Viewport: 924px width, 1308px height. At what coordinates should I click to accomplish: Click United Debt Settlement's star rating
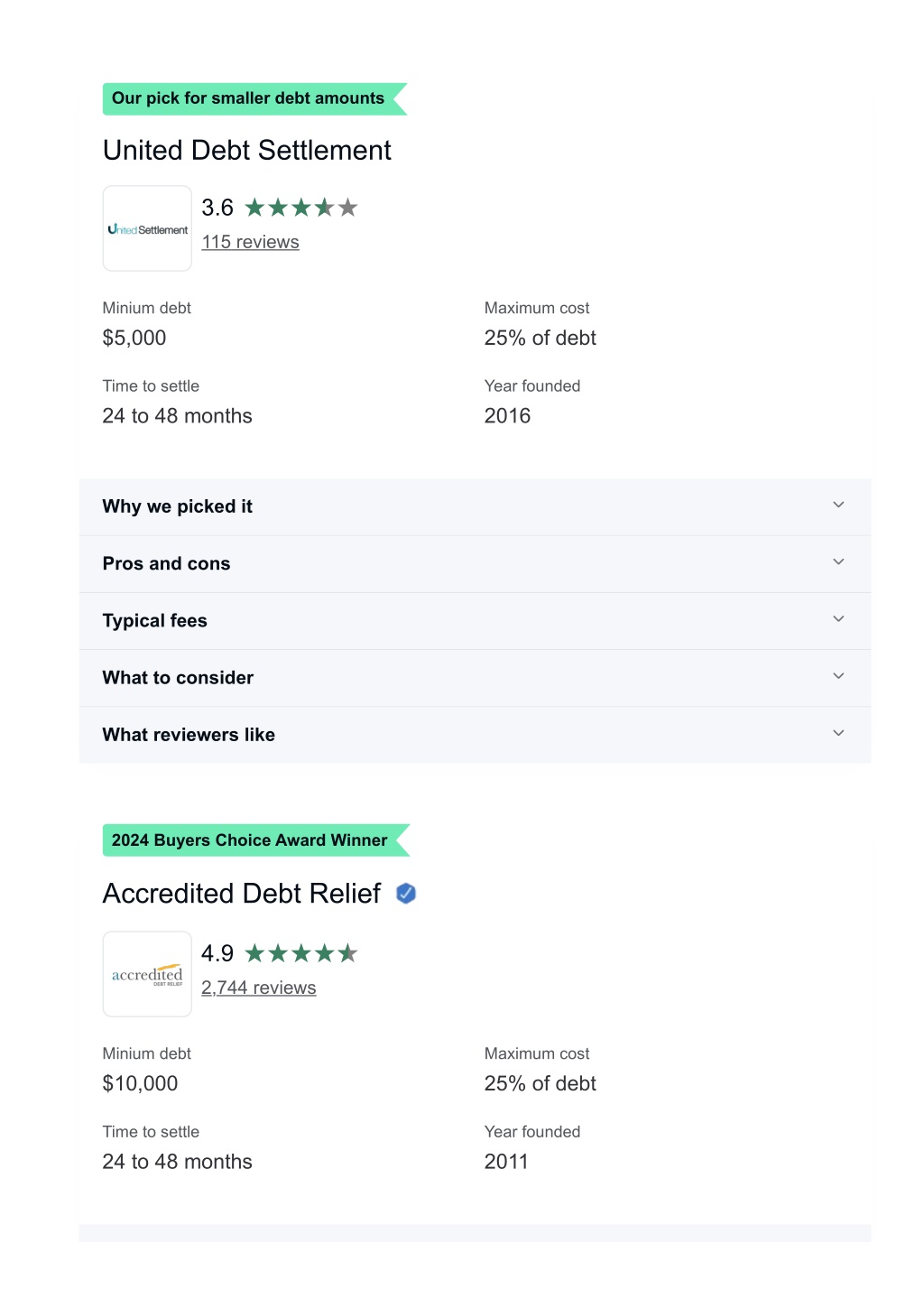(301, 209)
